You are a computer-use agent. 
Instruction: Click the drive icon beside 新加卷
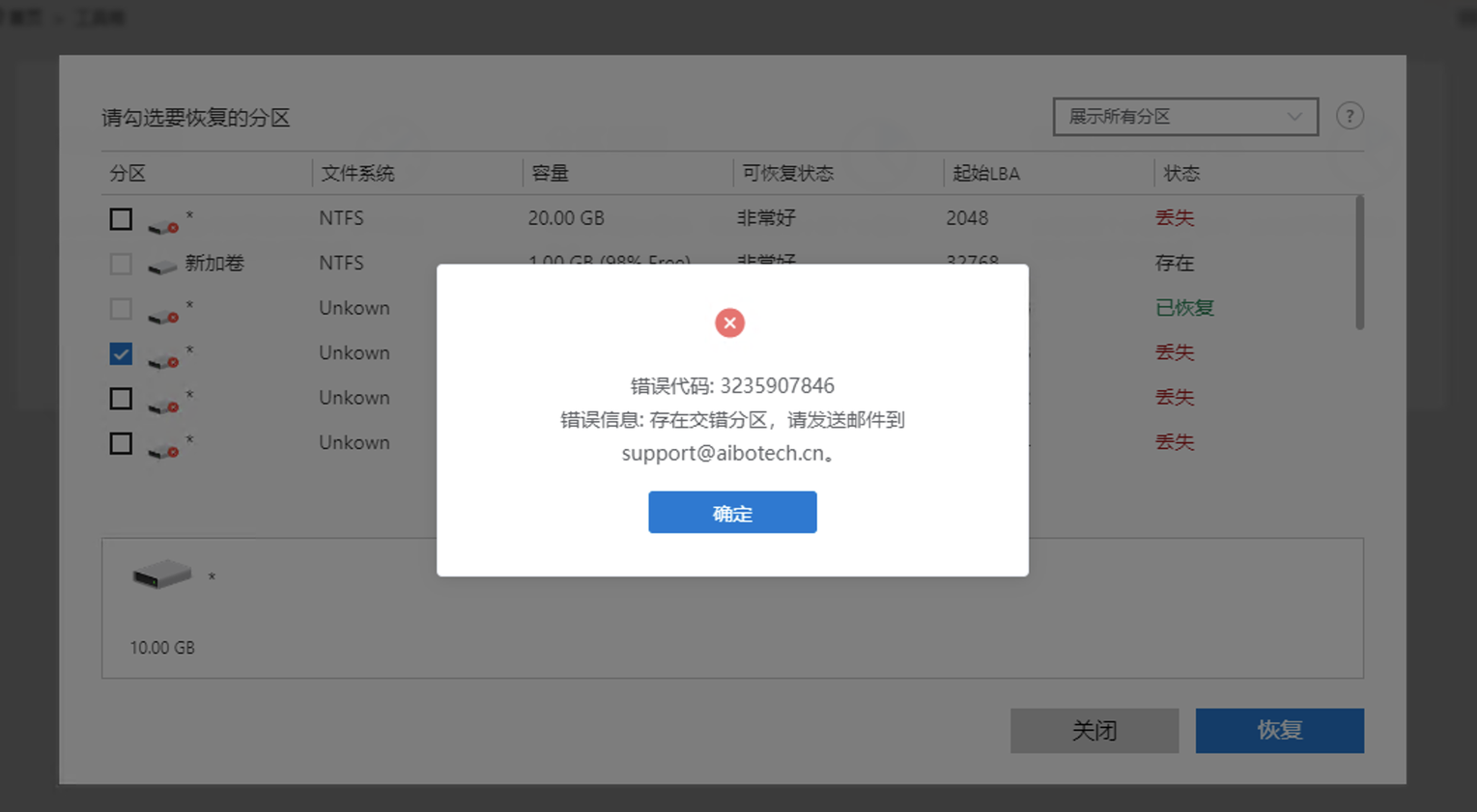pos(162,266)
